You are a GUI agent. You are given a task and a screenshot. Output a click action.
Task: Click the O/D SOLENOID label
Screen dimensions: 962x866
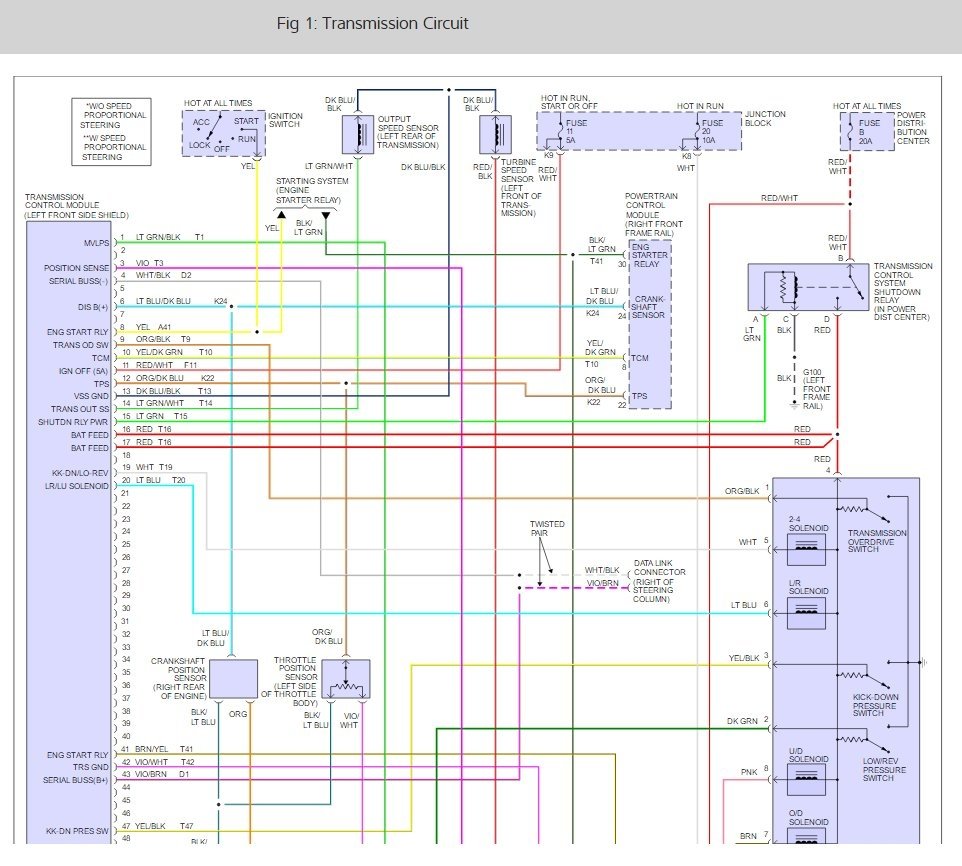808,817
